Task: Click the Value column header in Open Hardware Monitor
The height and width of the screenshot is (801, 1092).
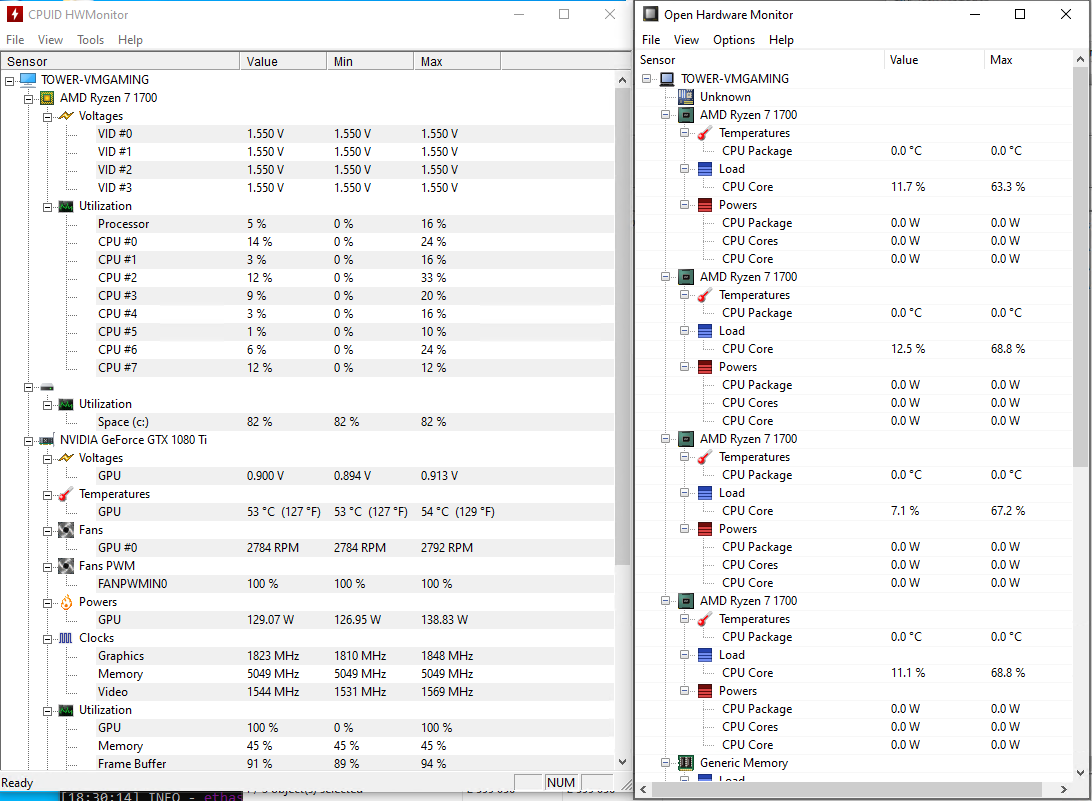Action: coord(934,60)
